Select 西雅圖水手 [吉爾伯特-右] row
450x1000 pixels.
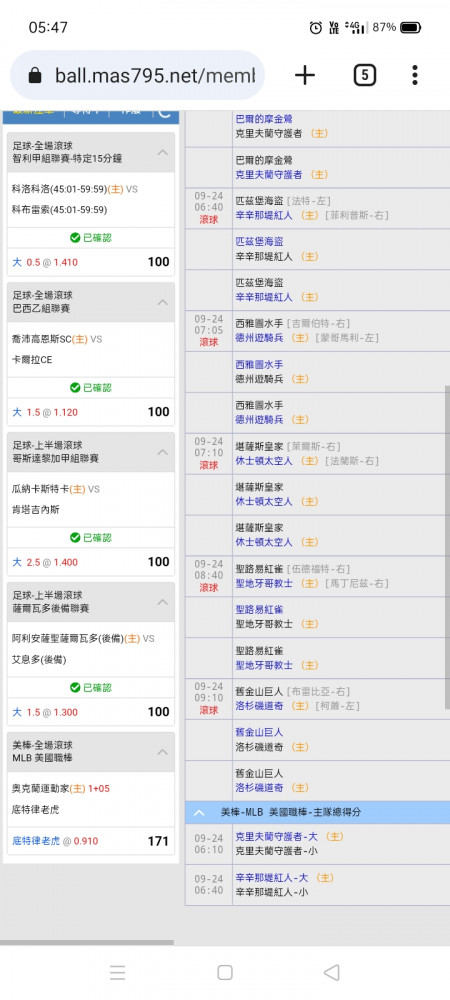(x=293, y=323)
